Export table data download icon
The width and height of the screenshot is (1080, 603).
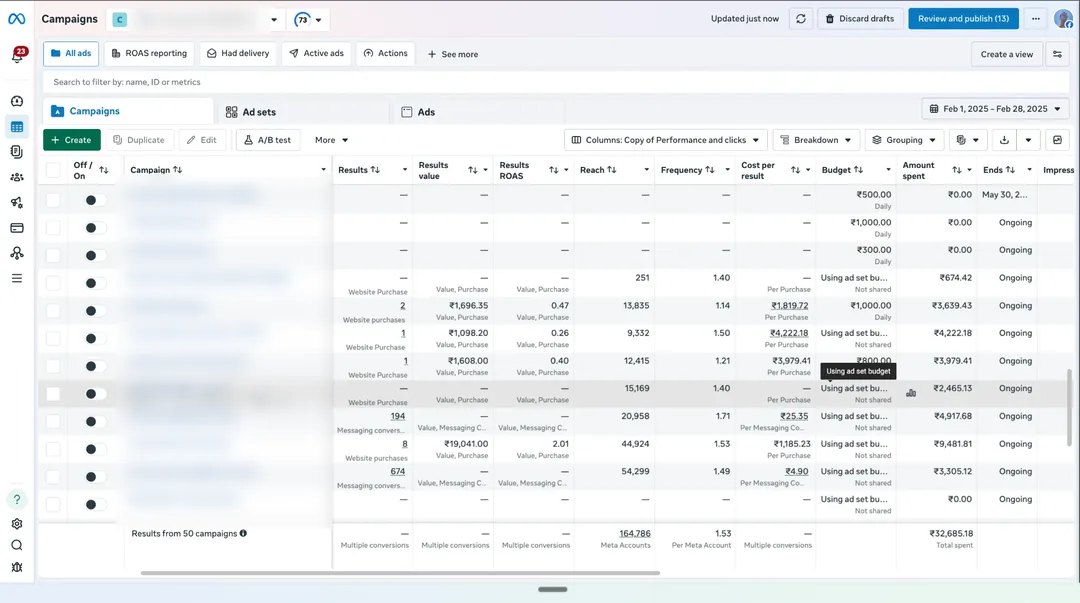pyautogui.click(x=1004, y=140)
